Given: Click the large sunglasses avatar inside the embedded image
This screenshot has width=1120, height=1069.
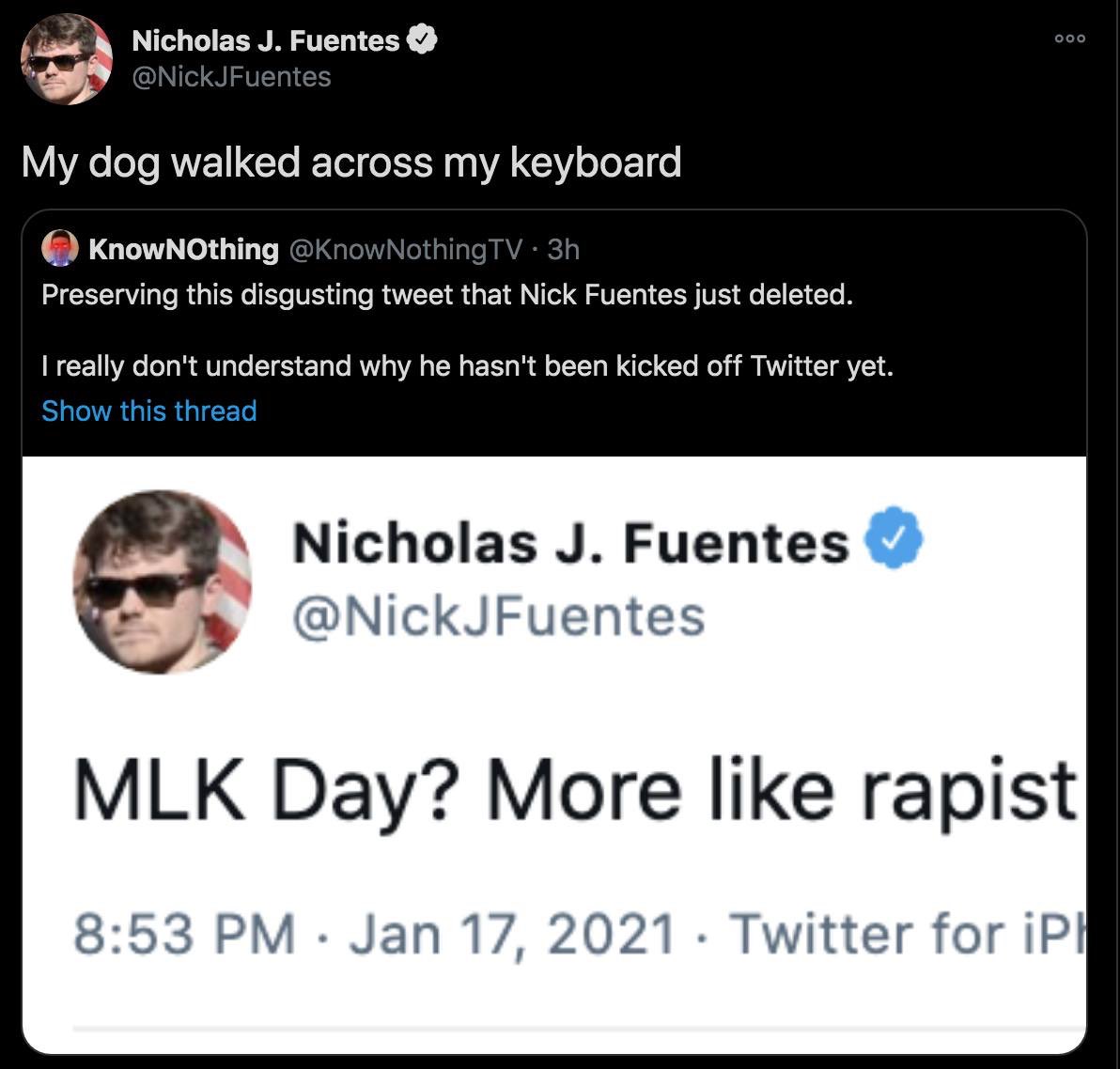Looking at the screenshot, I should [x=162, y=582].
